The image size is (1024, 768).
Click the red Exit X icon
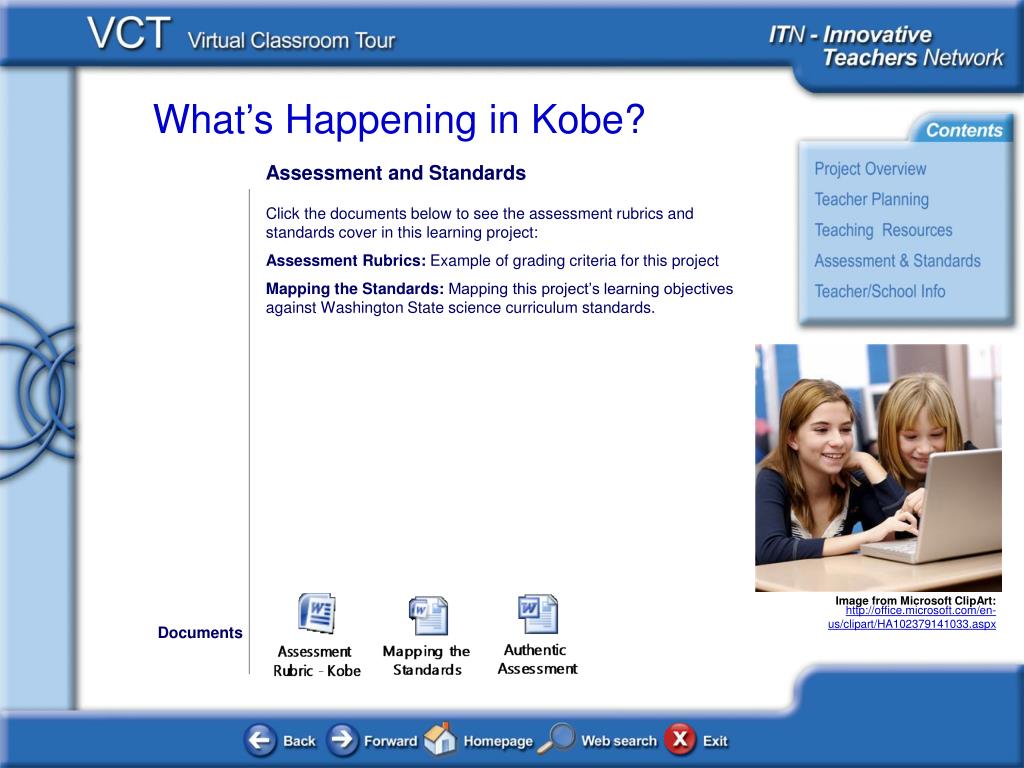tap(680, 739)
